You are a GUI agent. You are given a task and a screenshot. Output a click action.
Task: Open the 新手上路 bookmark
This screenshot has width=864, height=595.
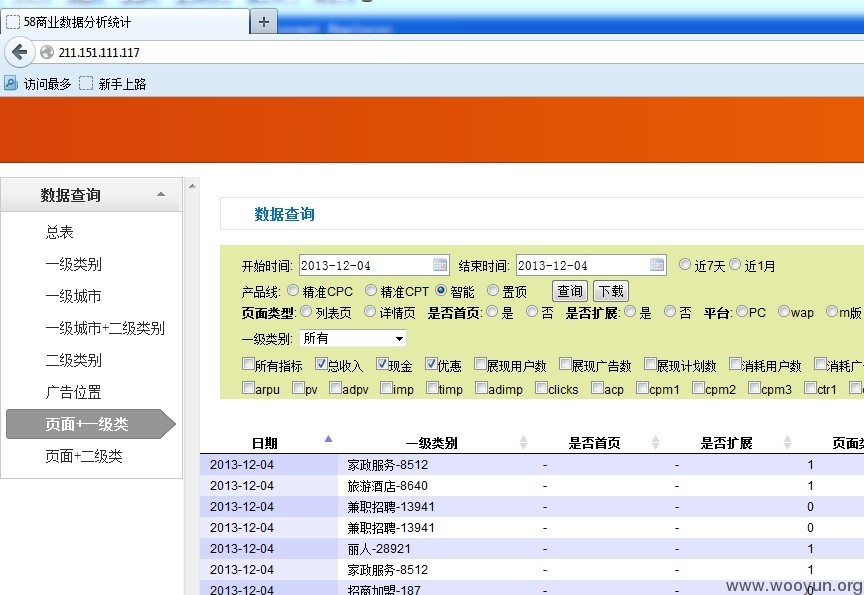point(113,84)
